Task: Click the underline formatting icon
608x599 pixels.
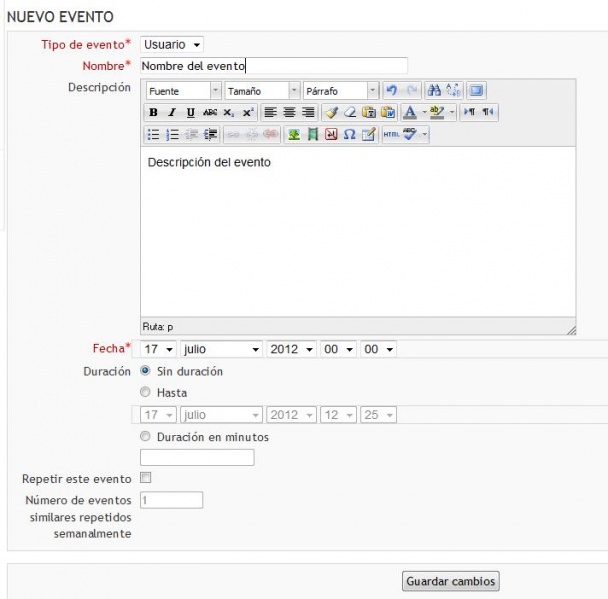Action: tap(190, 113)
